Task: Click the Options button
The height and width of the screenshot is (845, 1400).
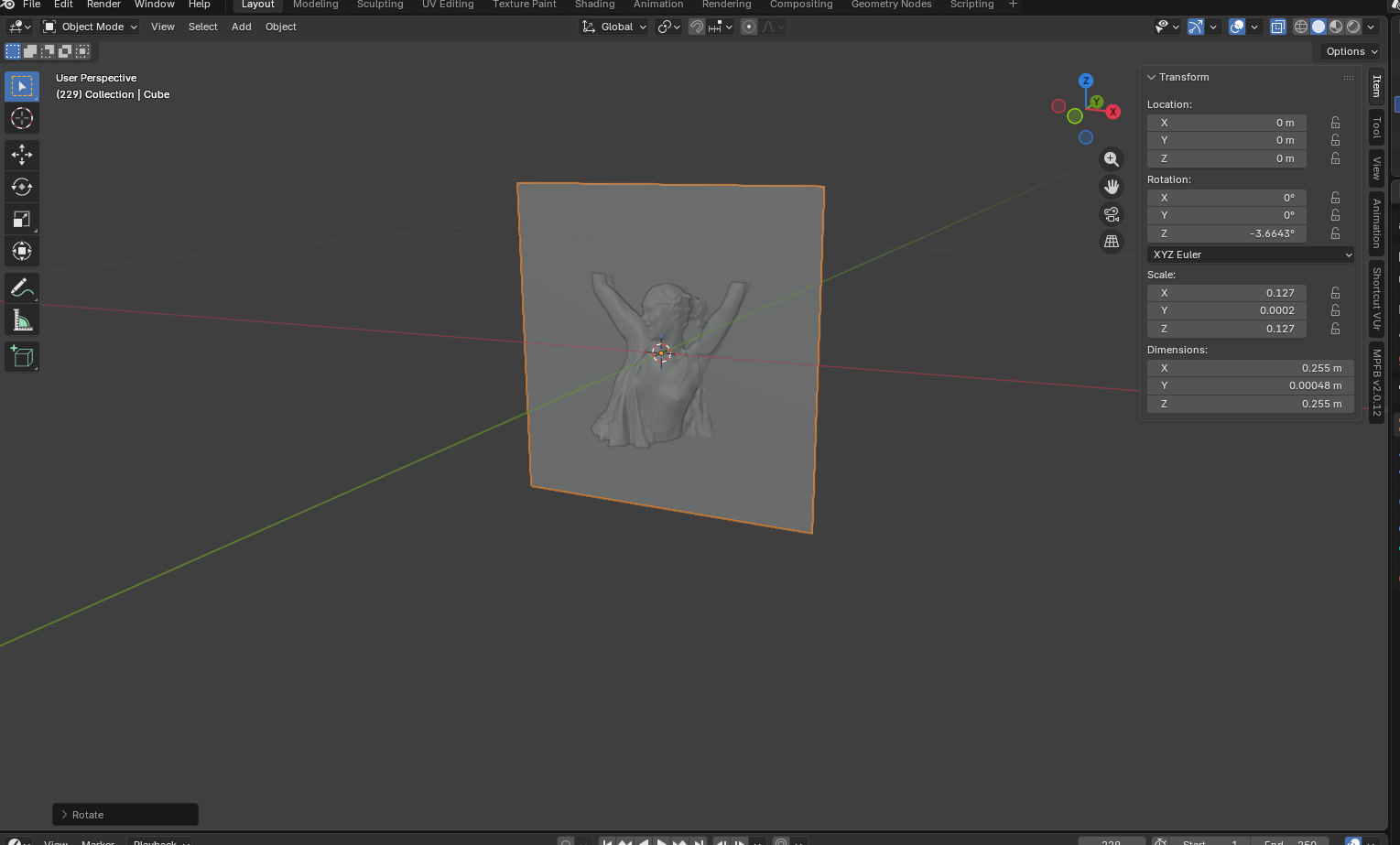Action: tap(1351, 51)
